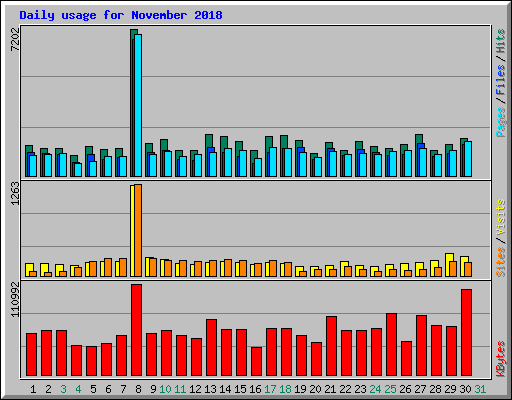Click day 29 on the date axis
Screen dimensions: 512x400
(450, 389)
